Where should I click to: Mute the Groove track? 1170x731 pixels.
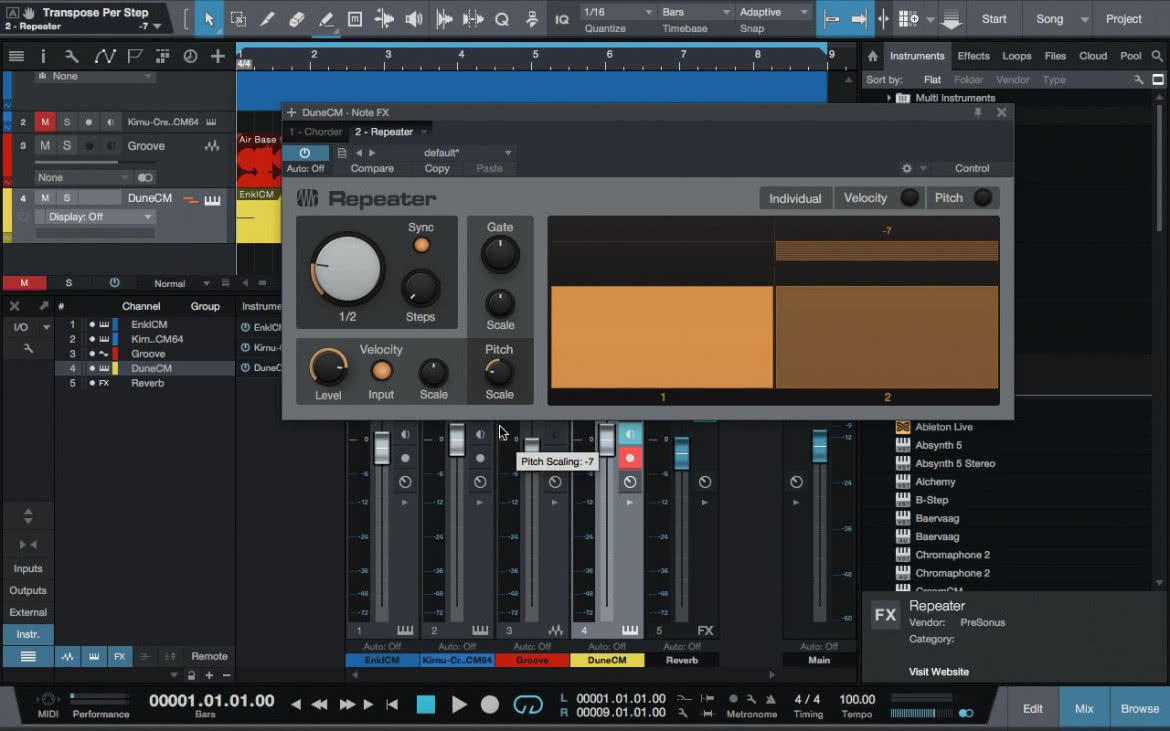[x=46, y=145]
